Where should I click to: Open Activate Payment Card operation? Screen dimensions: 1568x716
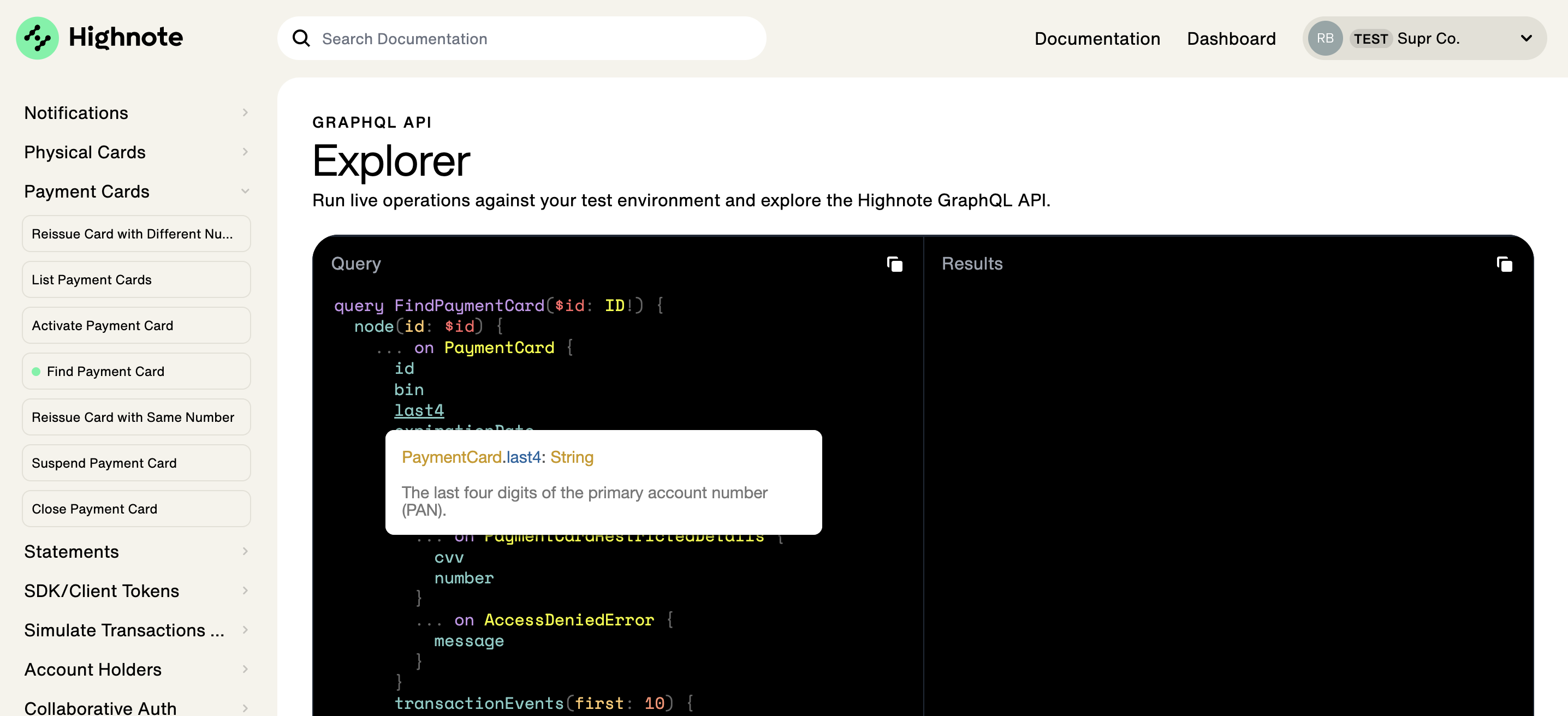click(x=136, y=325)
